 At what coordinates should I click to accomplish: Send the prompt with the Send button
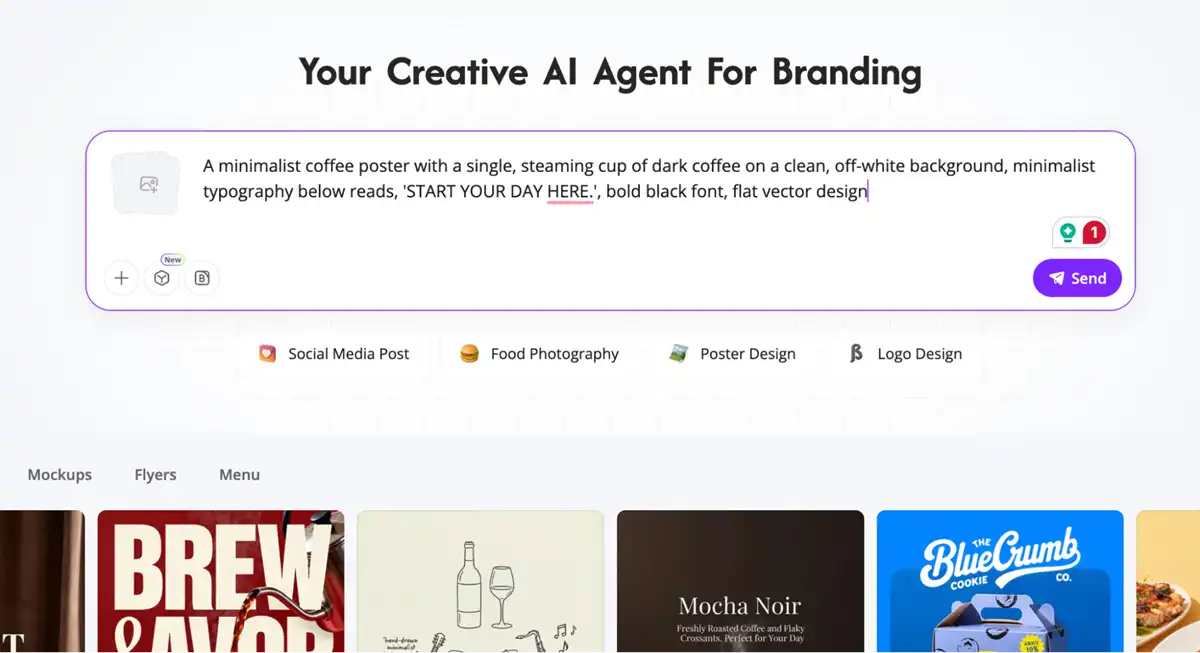pyautogui.click(x=1077, y=278)
